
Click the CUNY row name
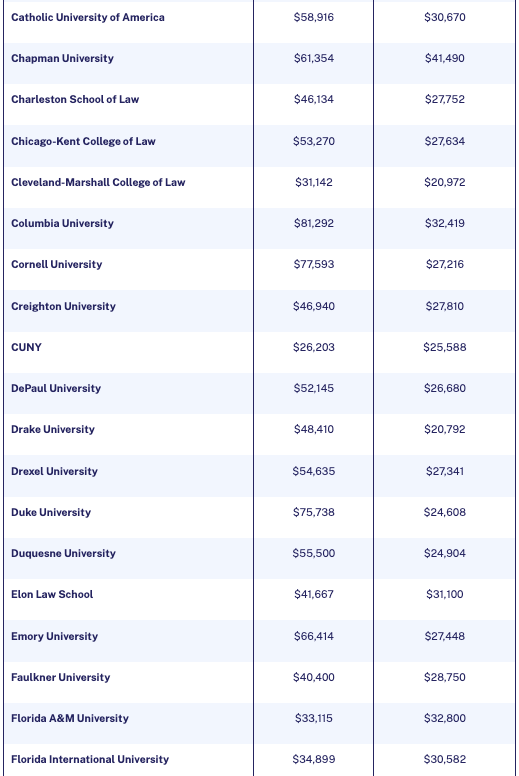point(26,347)
